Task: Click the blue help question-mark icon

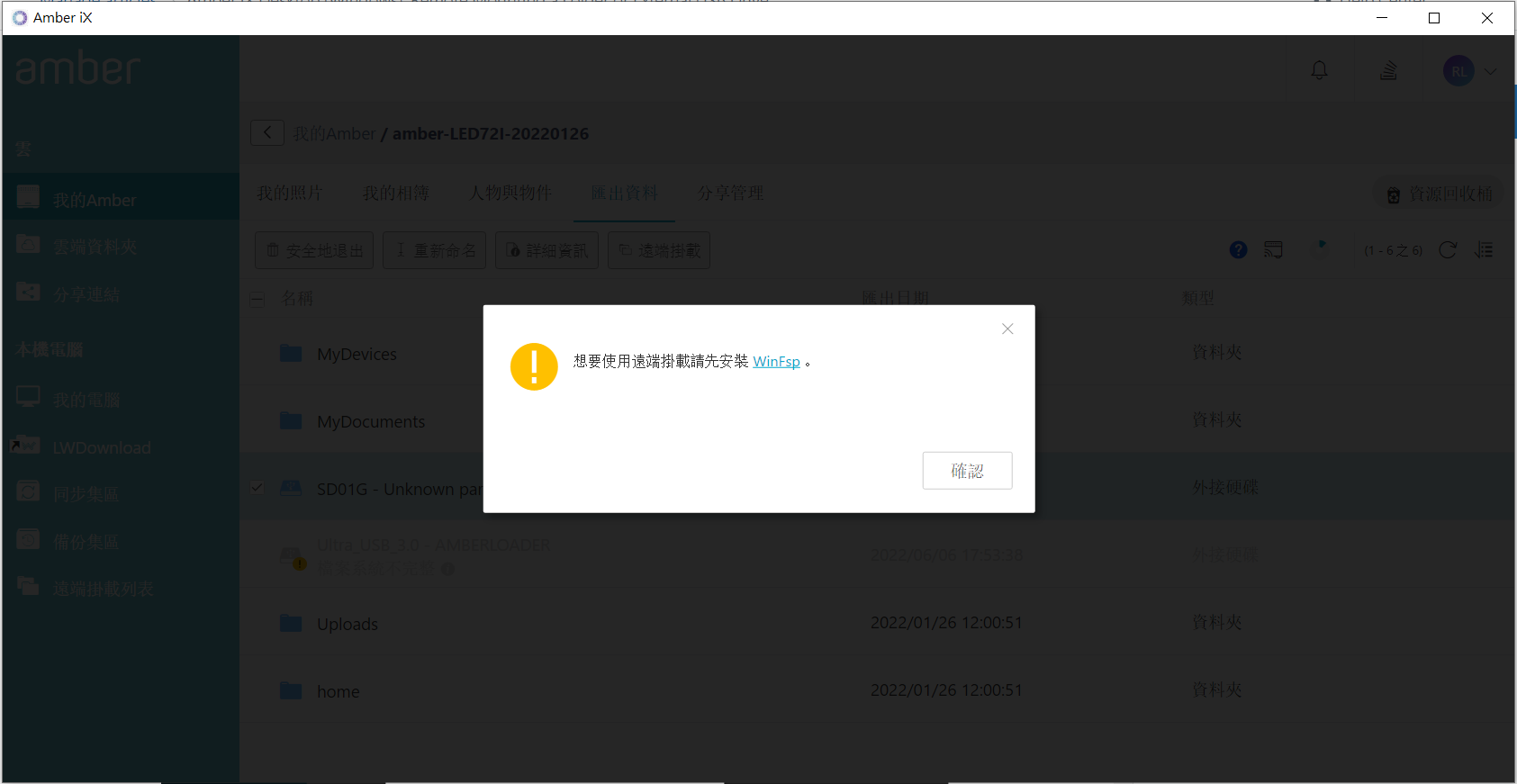Action: 1239,250
